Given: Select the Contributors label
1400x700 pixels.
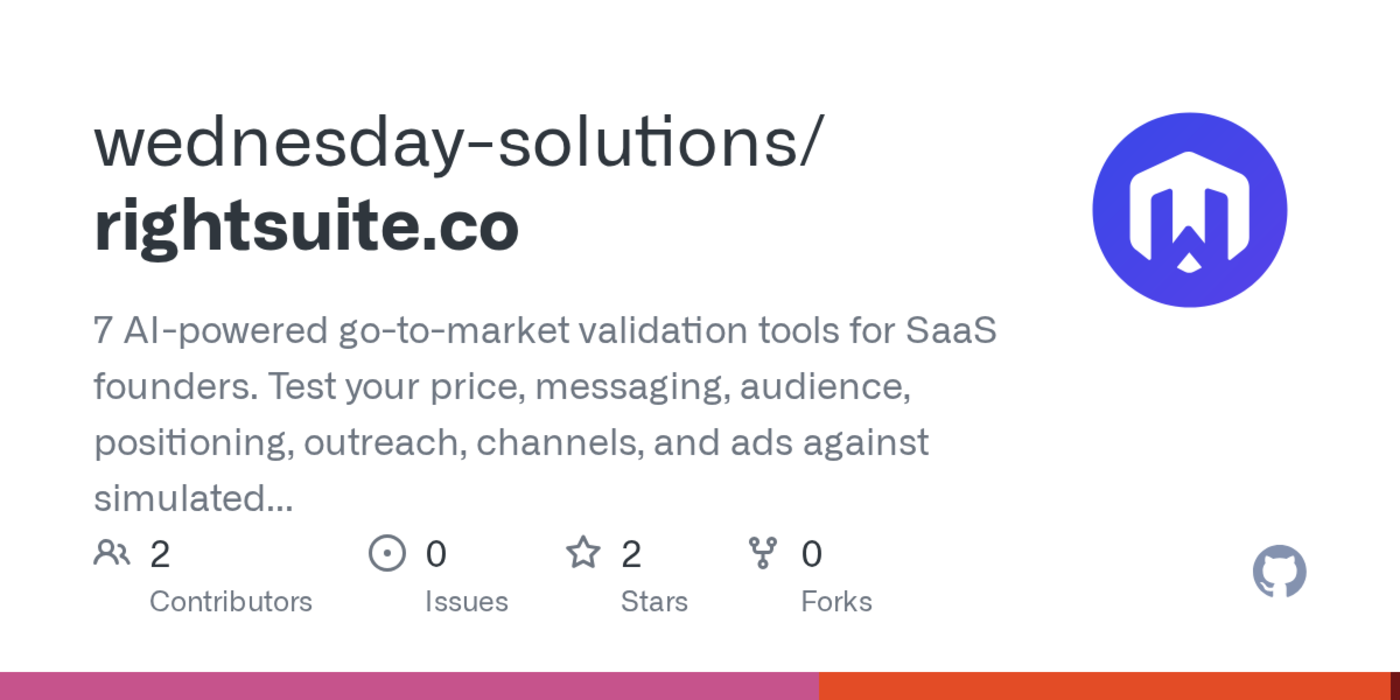Looking at the screenshot, I should point(231,602).
